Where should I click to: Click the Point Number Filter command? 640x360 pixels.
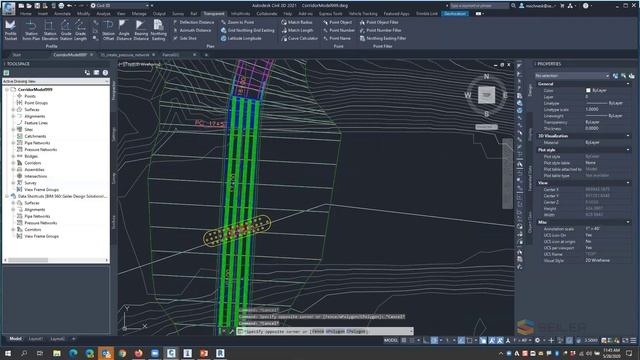point(380,30)
